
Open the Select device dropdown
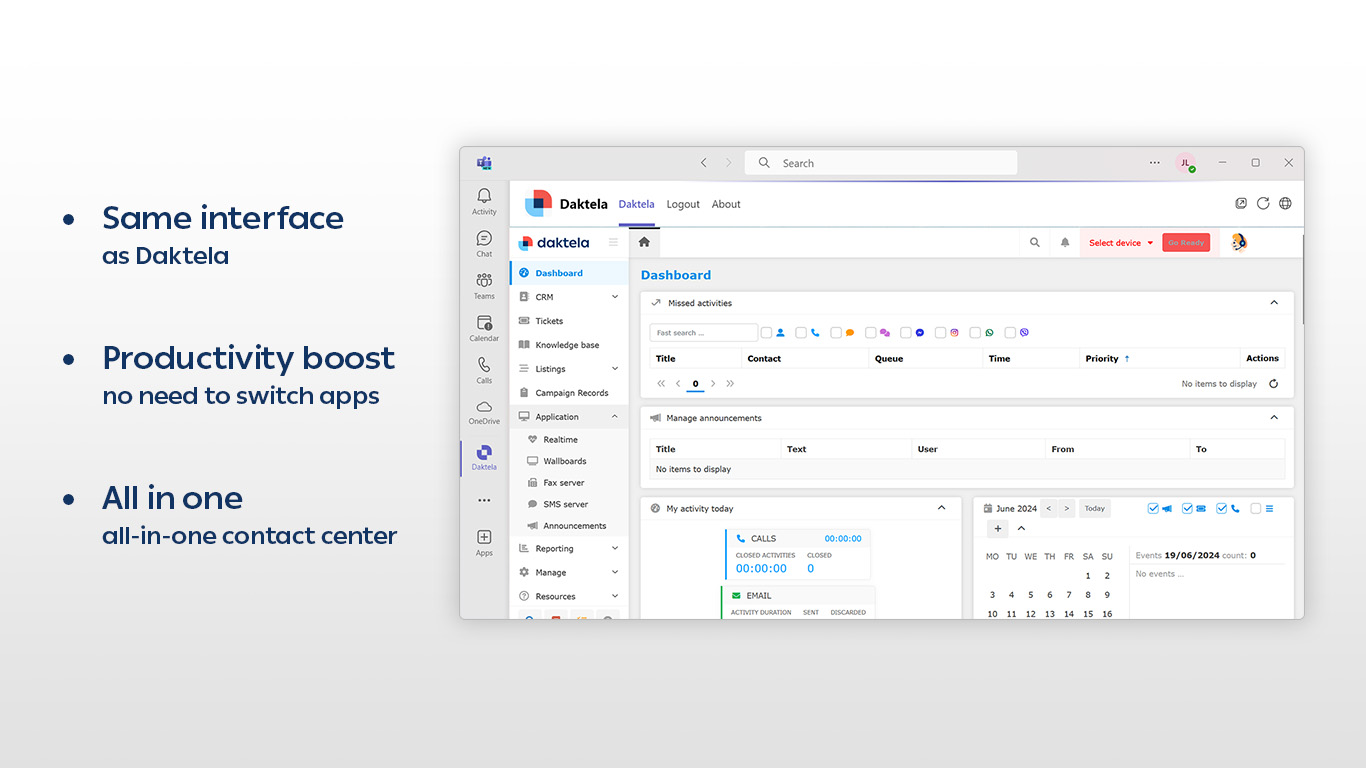pos(1121,243)
